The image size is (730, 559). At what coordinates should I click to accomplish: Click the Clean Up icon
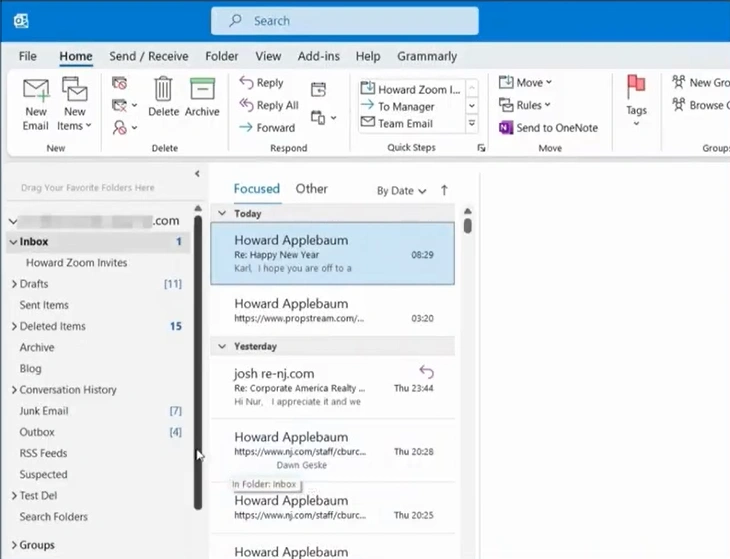[119, 105]
